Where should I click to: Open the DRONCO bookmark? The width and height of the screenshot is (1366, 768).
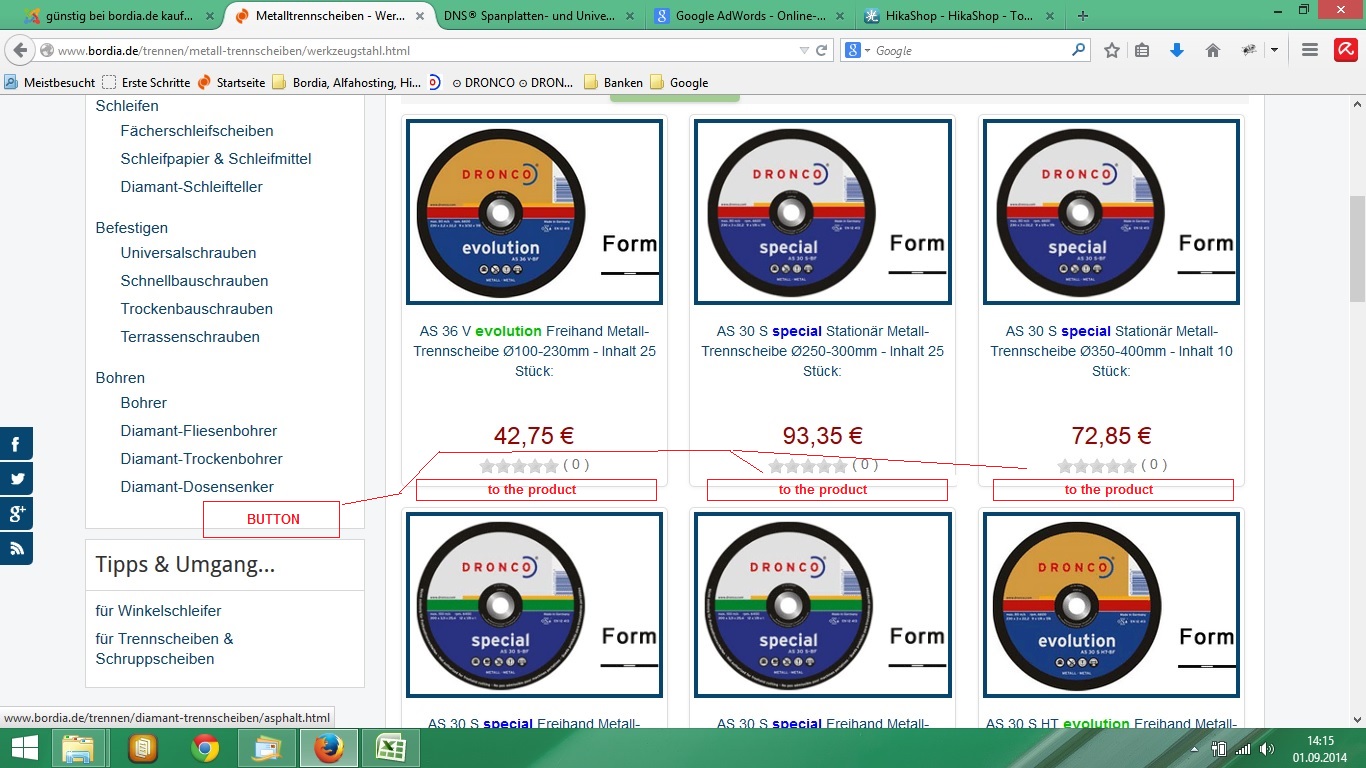coord(501,83)
